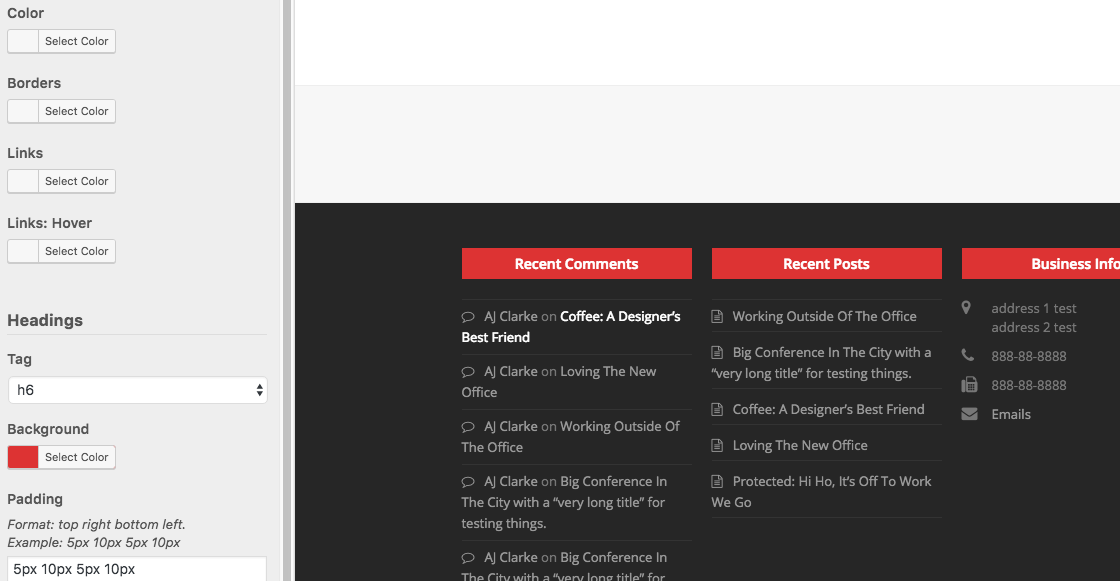Click document icon beside Protected: Hi Ho post
Image resolution: width=1120 pixels, height=581 pixels.
coord(717,481)
